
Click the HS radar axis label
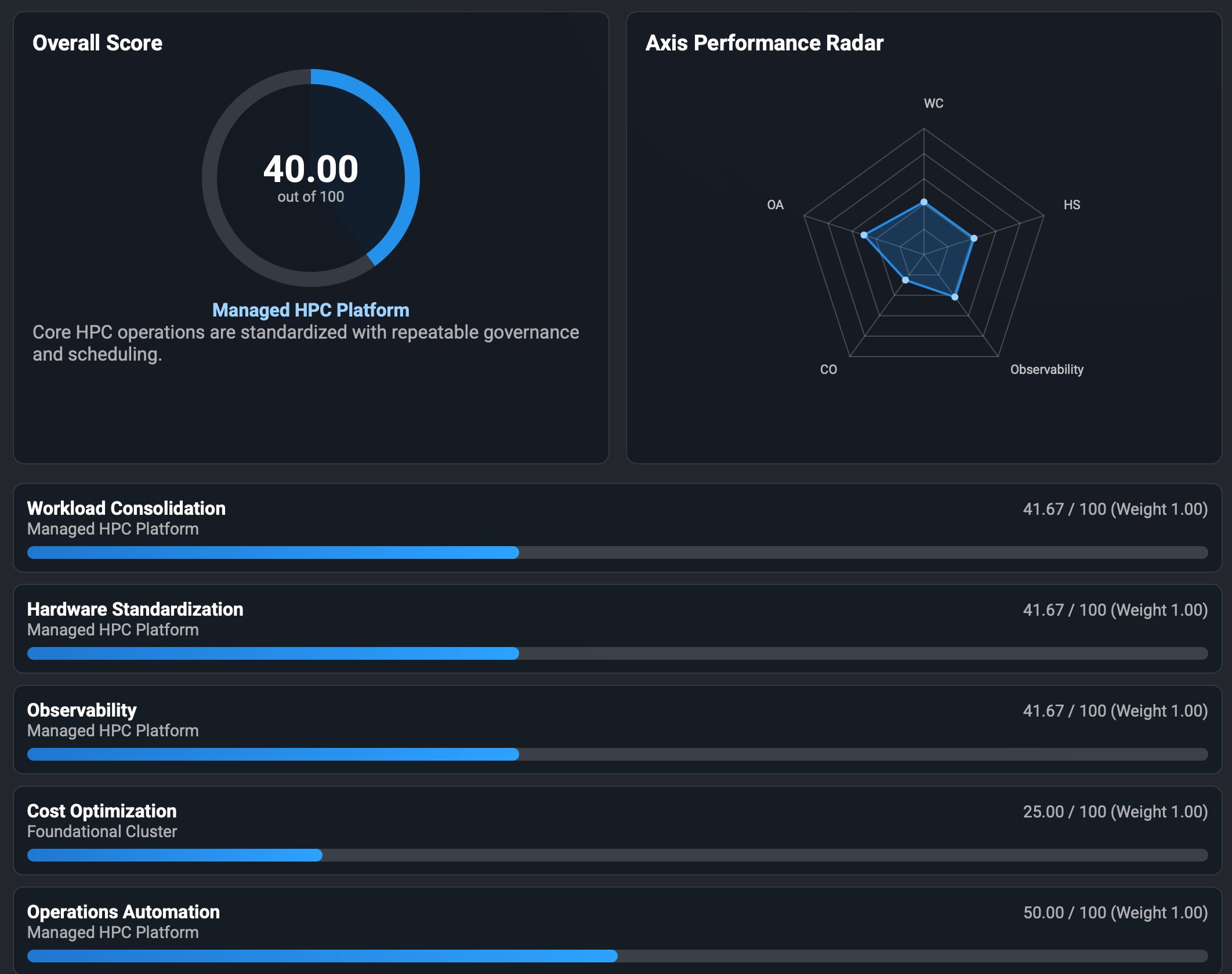tap(1071, 205)
